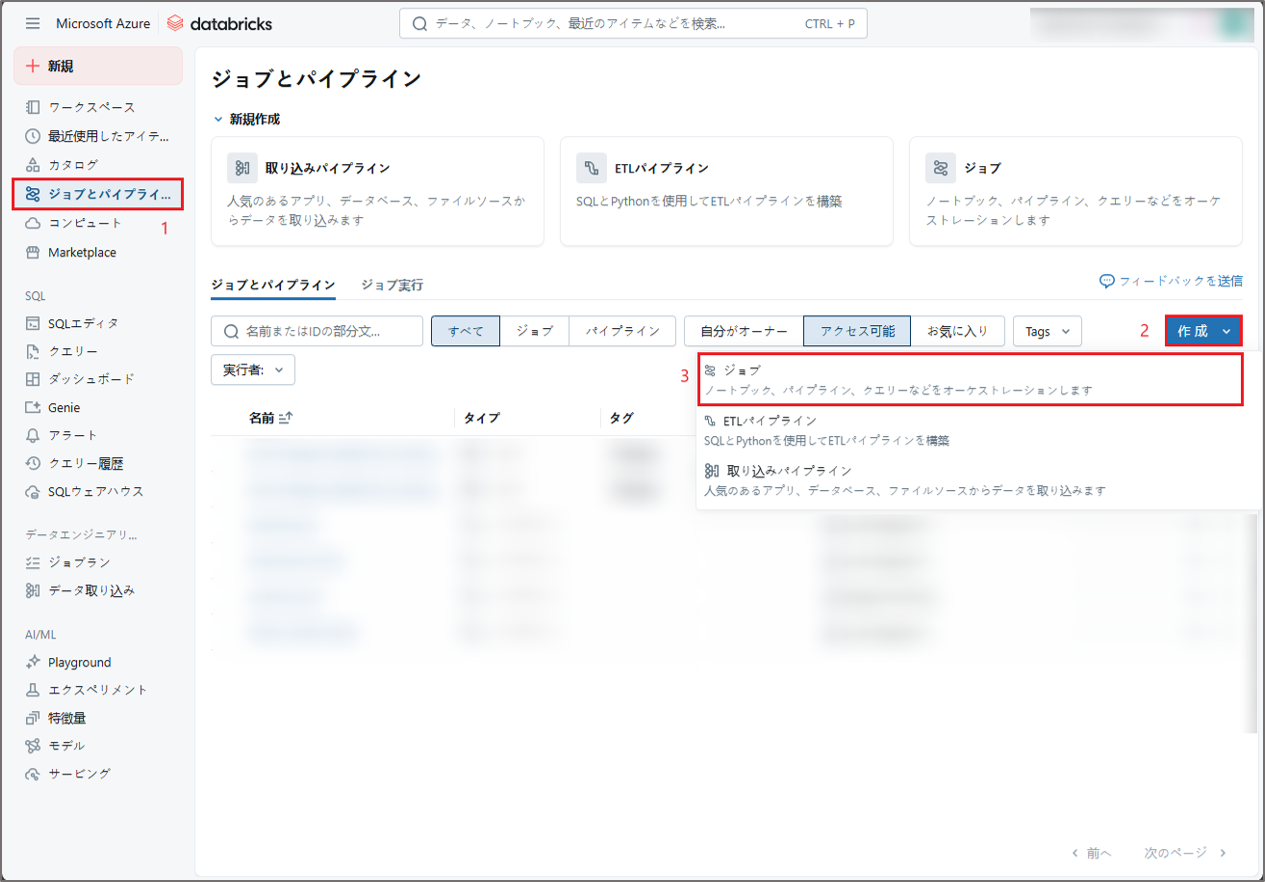Go to 前へ page of the list

point(1091,853)
